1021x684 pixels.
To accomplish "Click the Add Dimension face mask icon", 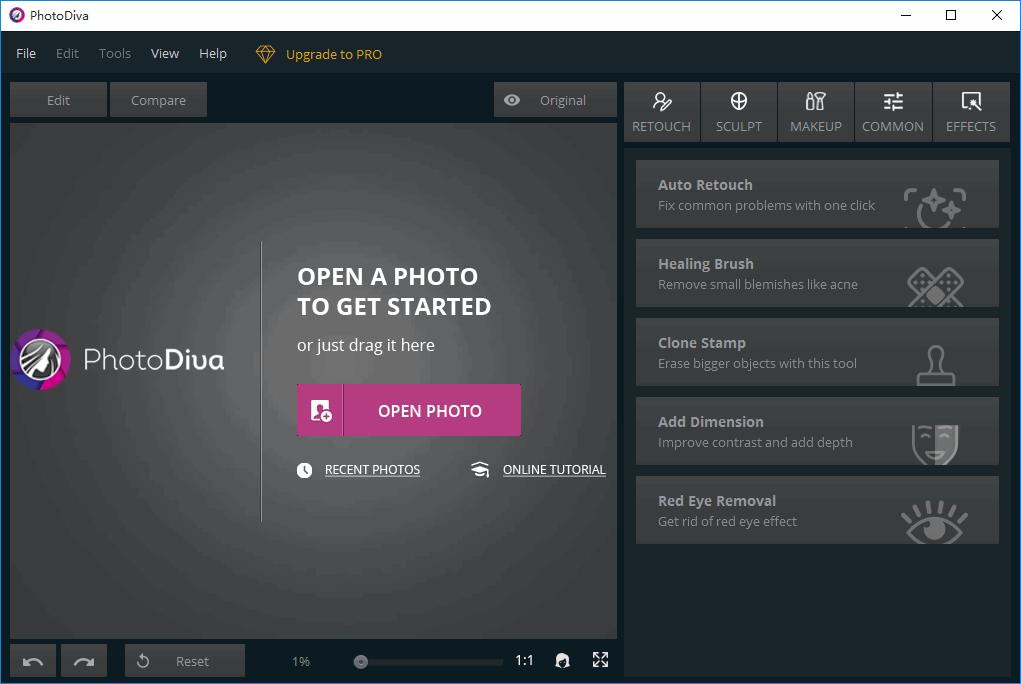I will 935,444.
